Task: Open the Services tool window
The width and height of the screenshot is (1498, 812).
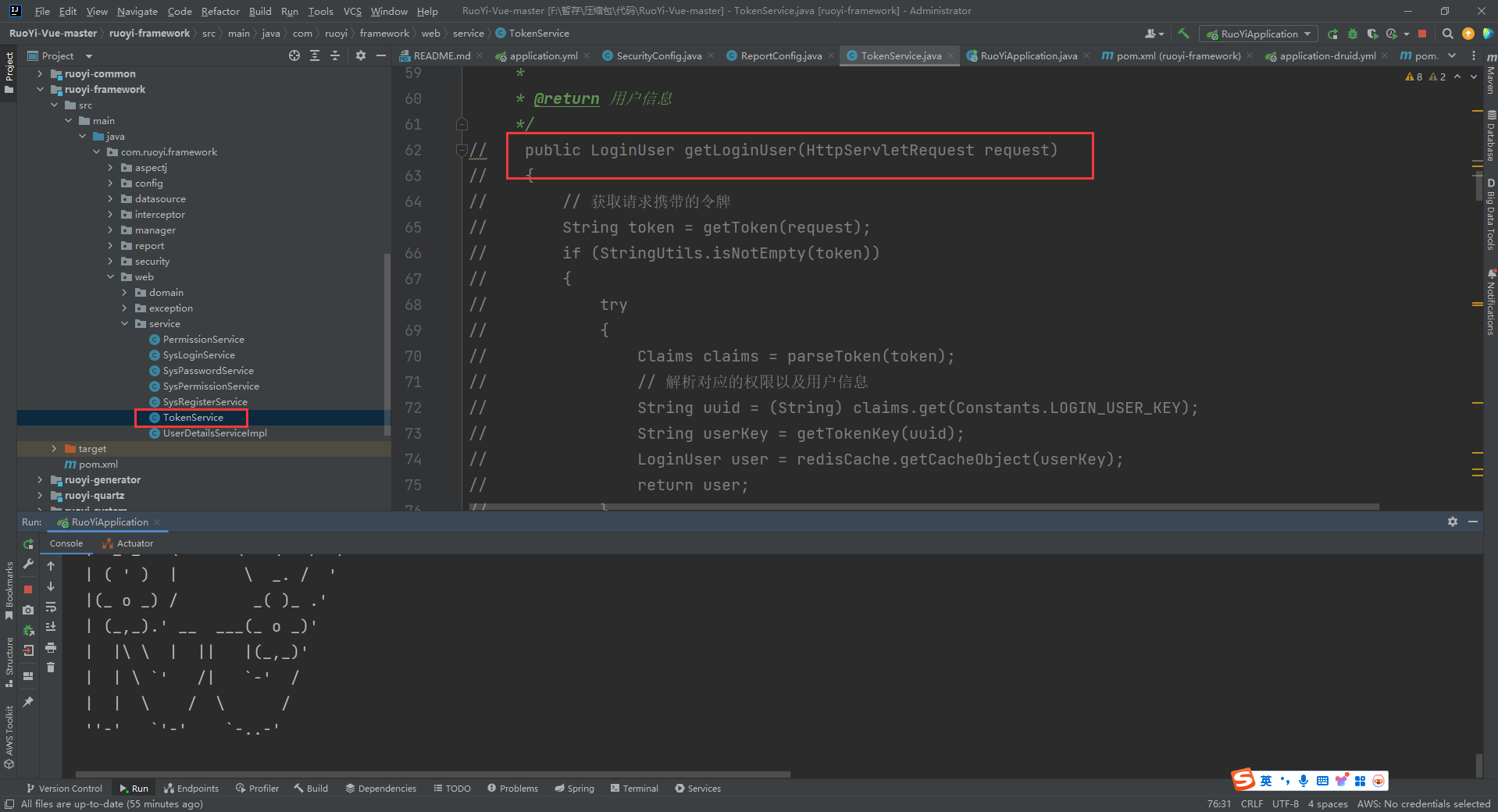Action: [x=697, y=789]
